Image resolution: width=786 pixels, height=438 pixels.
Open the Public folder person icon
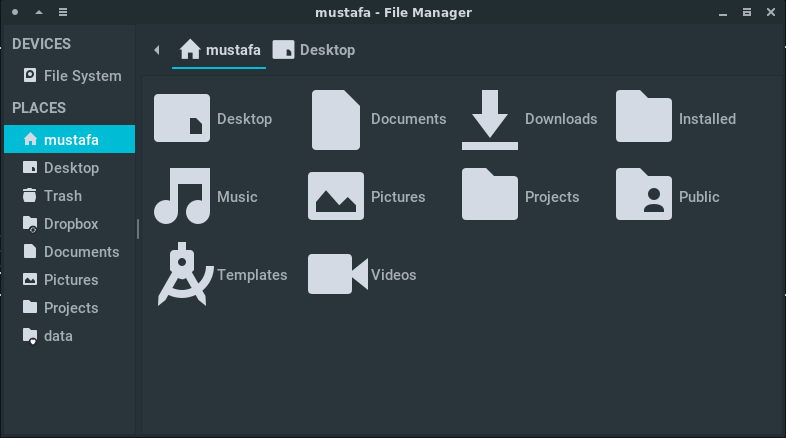coord(644,194)
